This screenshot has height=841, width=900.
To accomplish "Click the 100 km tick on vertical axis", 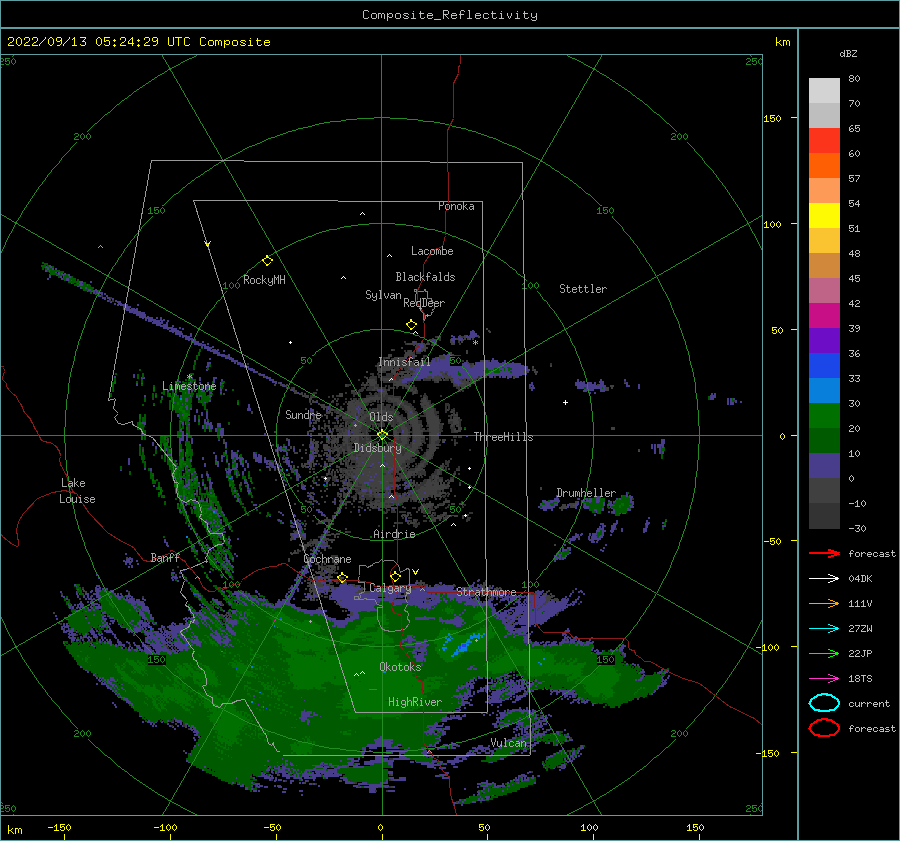I will tap(773, 224).
